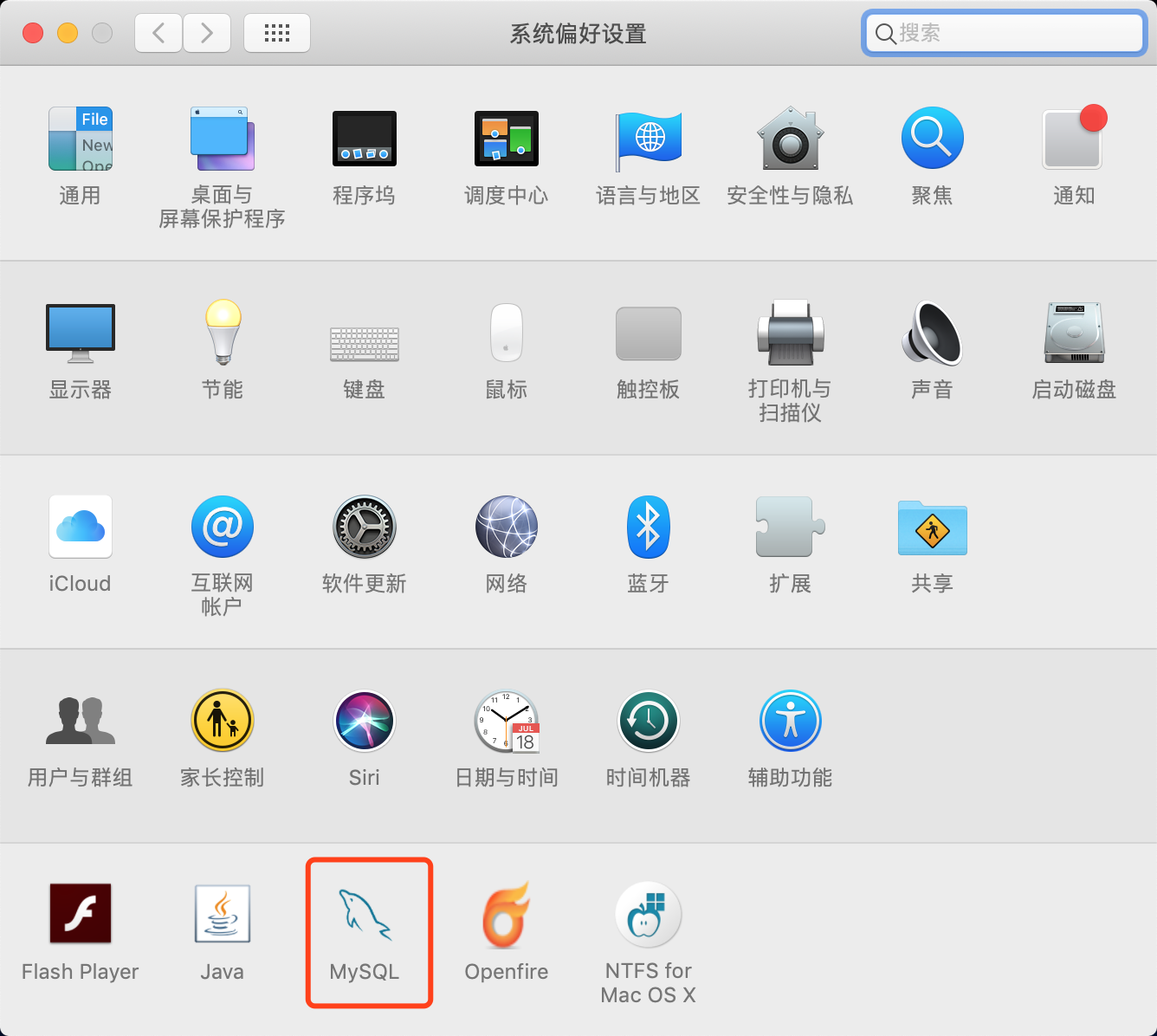Open the 蓝牙 (Bluetooth) pane

649,527
